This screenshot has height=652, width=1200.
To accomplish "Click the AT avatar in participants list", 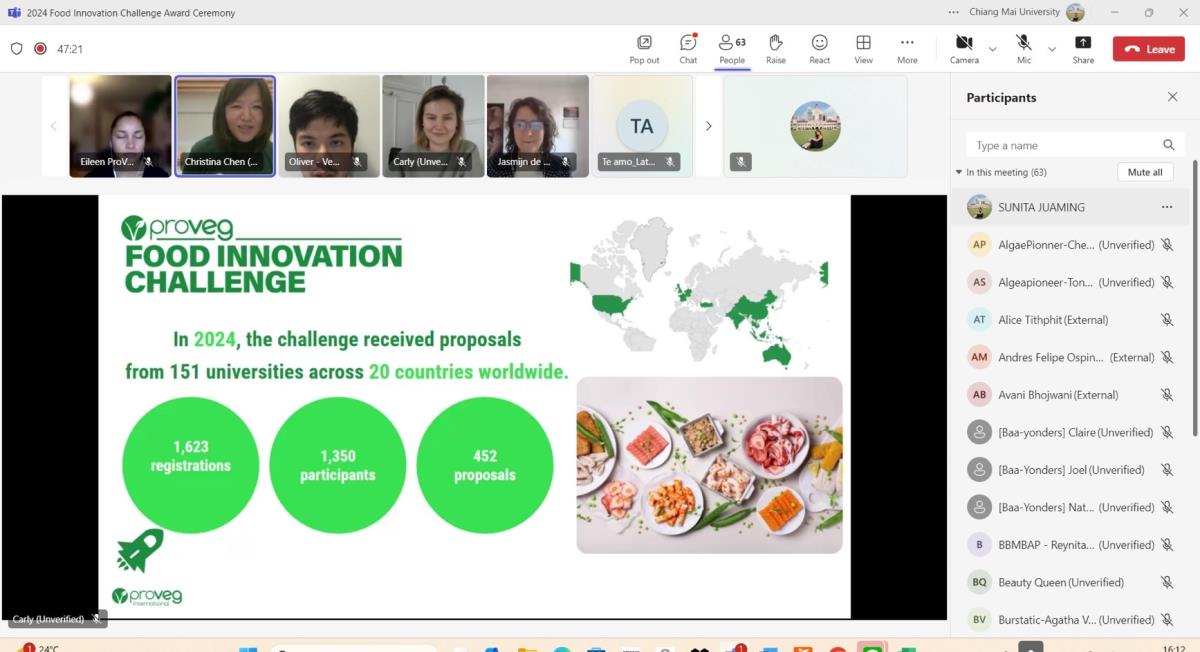I will point(979,320).
